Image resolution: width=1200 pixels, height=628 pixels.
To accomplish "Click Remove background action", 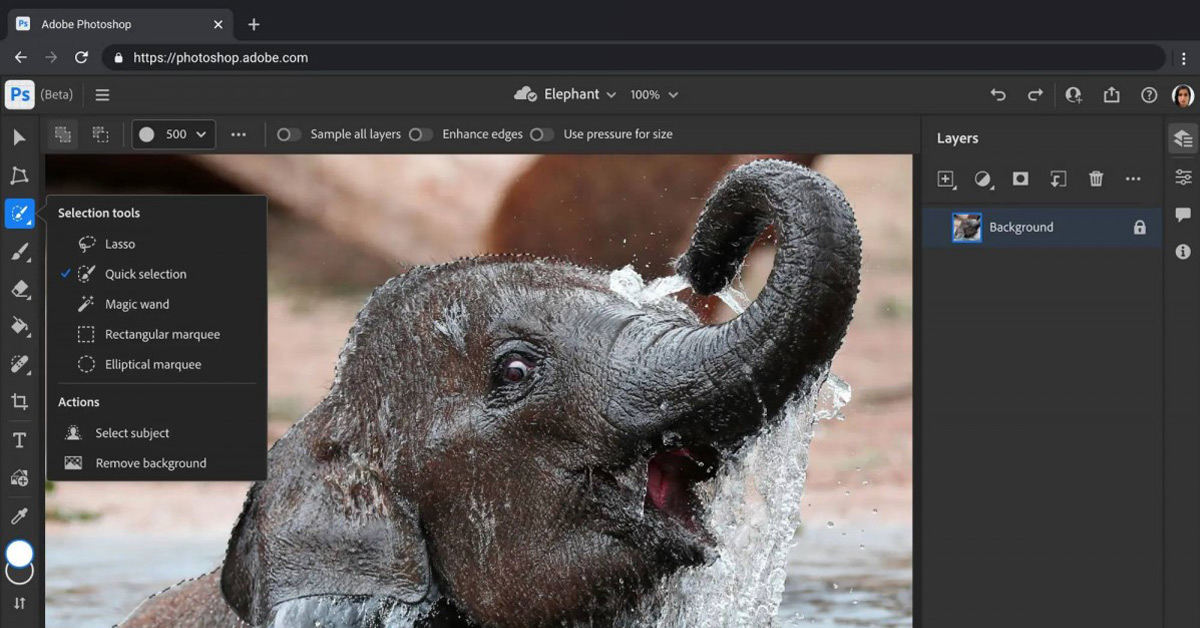I will pyautogui.click(x=150, y=463).
